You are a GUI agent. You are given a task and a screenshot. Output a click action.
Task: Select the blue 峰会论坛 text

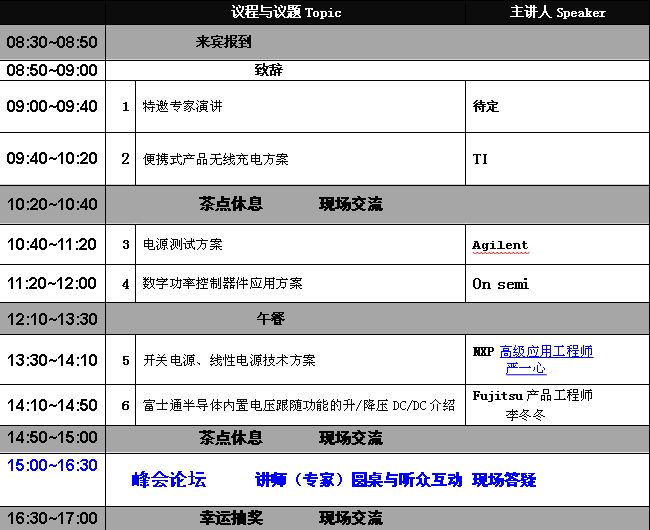click(x=169, y=480)
